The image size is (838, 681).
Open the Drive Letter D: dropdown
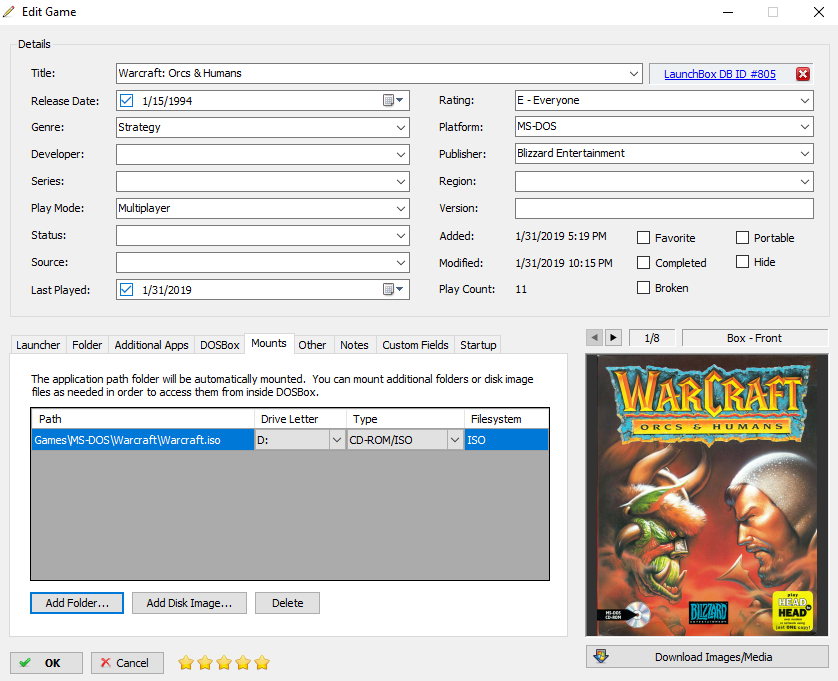pyautogui.click(x=337, y=440)
